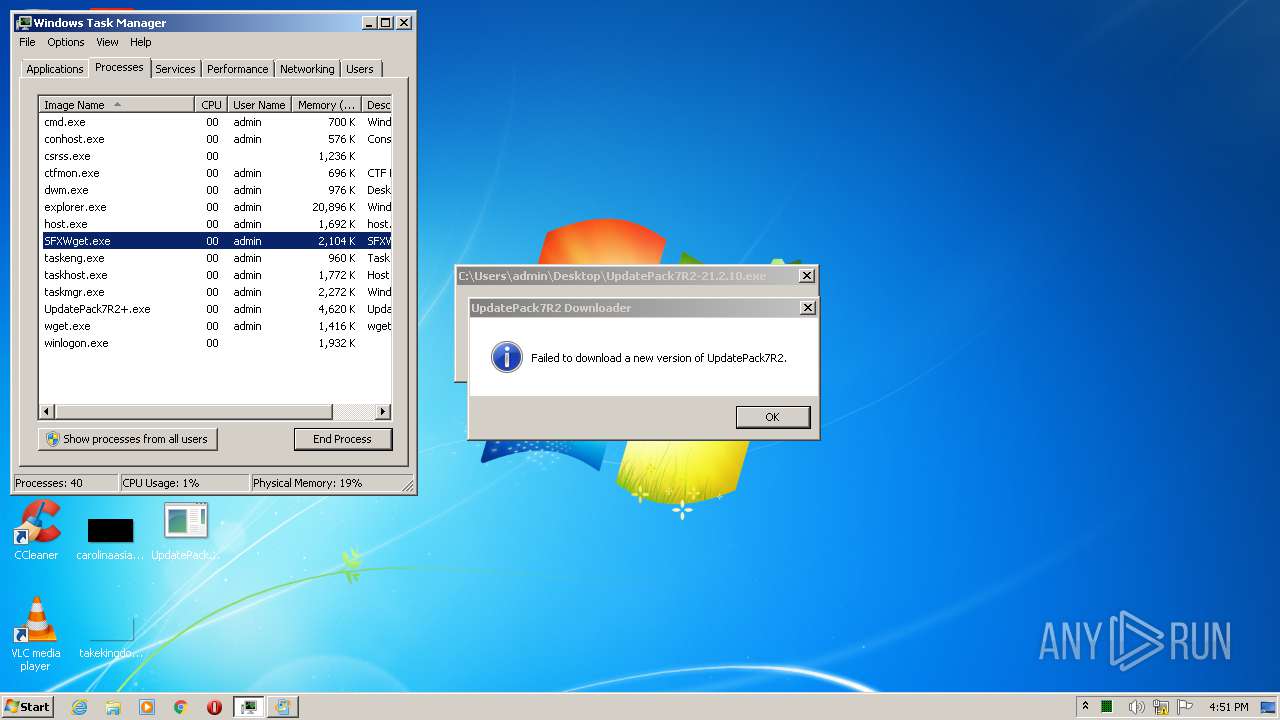Select host.exe process row
The width and height of the screenshot is (1280, 720).
(215, 224)
